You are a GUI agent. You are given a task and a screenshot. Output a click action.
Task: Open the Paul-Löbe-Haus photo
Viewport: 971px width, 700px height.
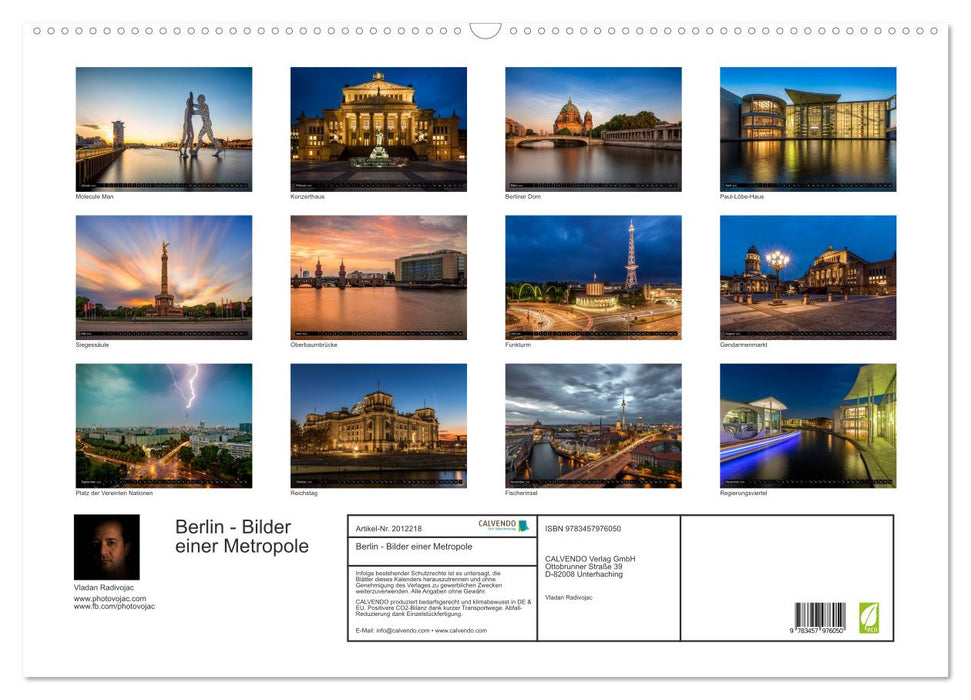pos(809,128)
